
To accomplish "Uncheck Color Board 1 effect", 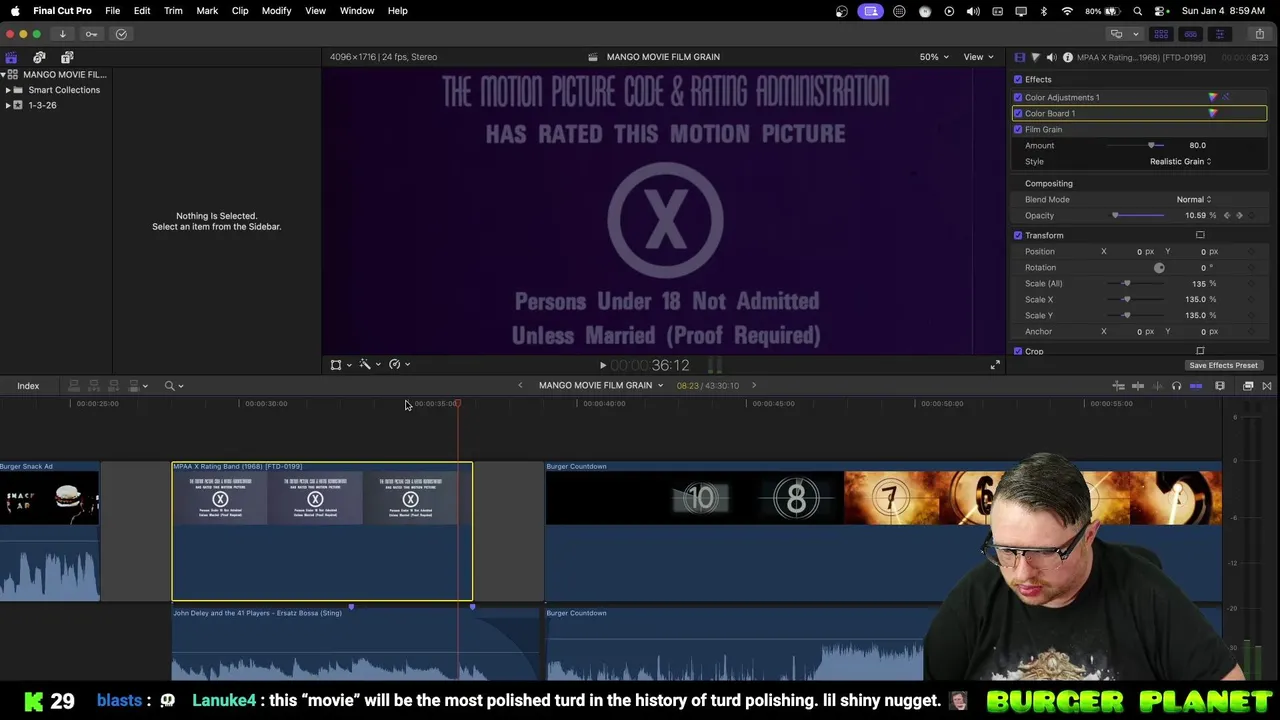I will [x=1018, y=113].
